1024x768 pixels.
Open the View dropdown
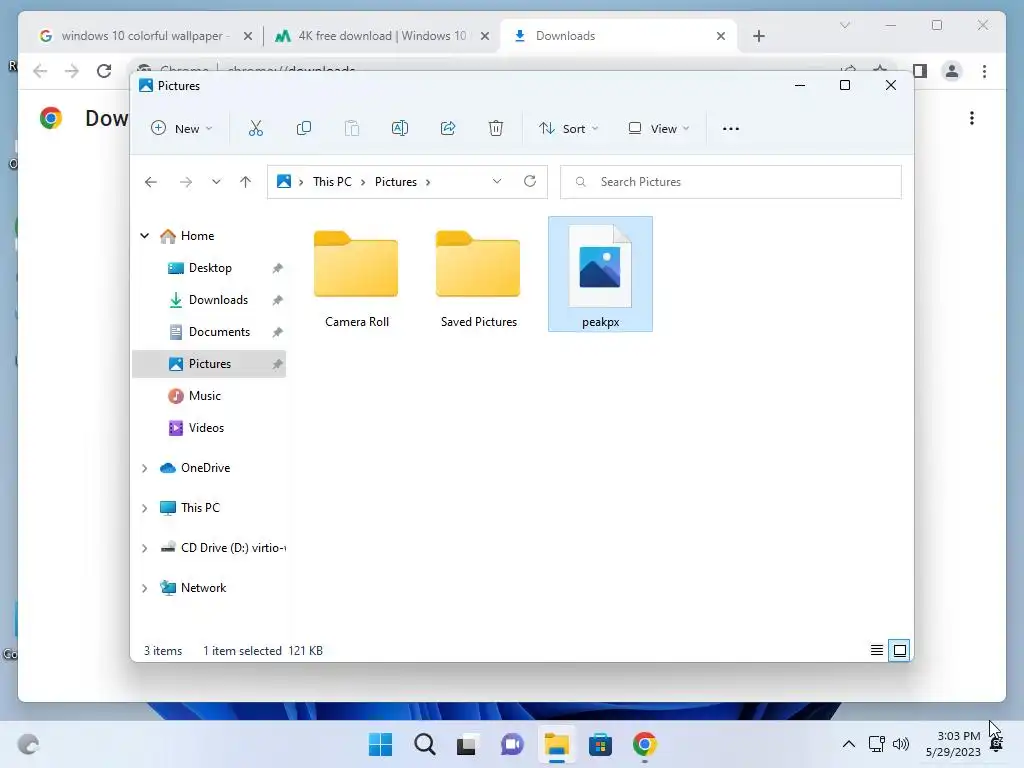658,129
